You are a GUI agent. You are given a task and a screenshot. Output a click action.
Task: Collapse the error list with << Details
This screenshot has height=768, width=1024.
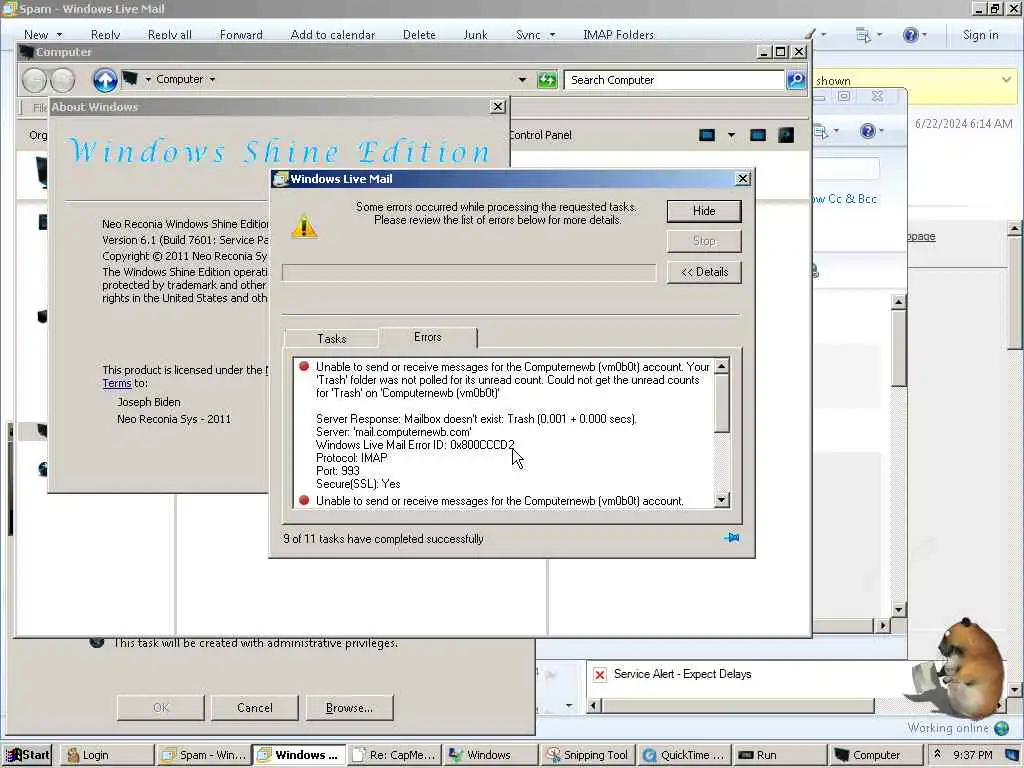tap(703, 272)
